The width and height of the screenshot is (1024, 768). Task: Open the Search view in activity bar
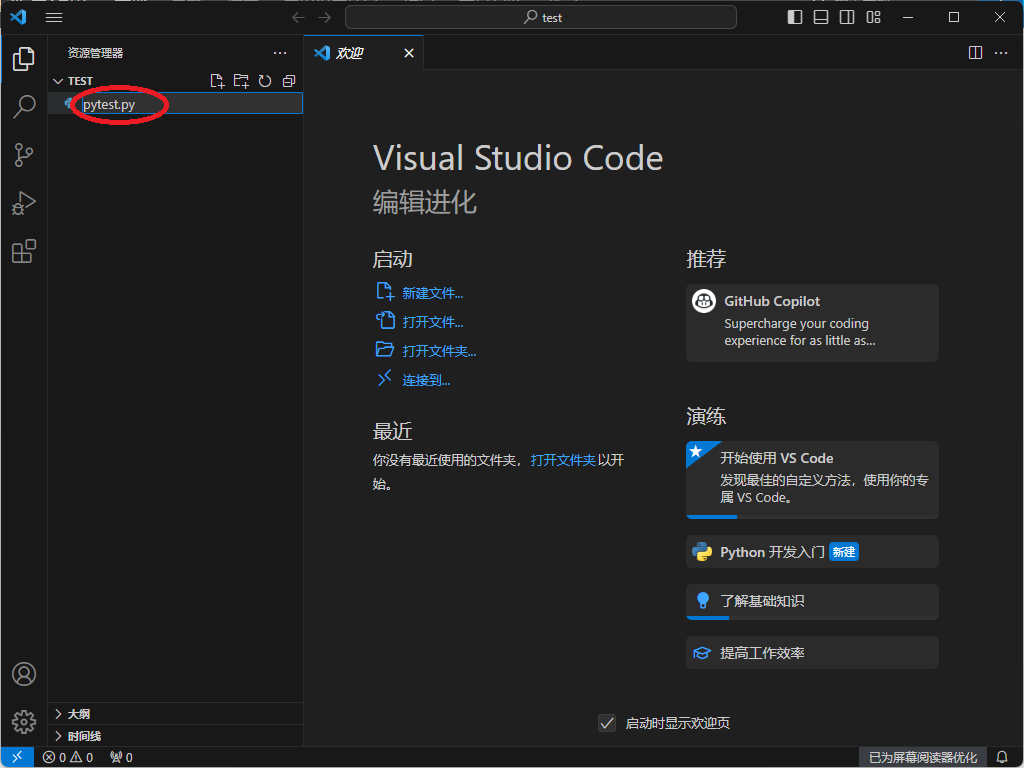click(x=24, y=106)
